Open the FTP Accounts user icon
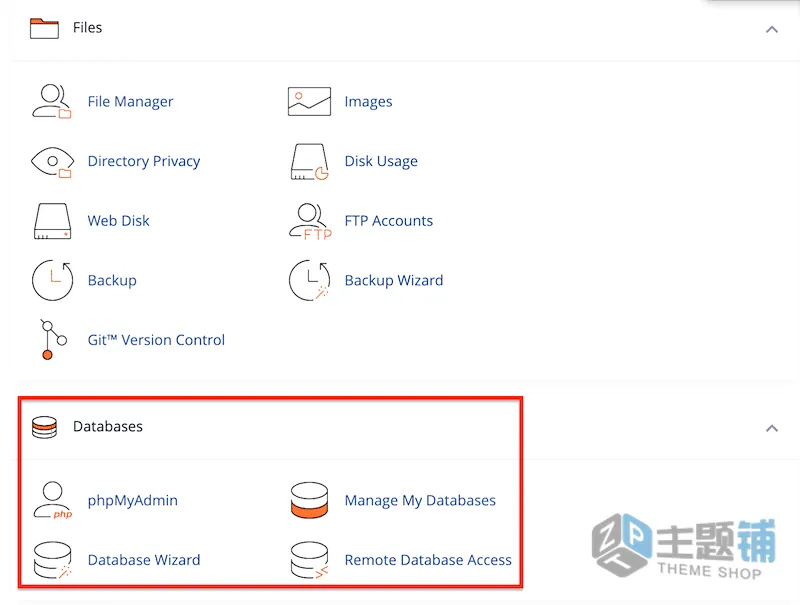This screenshot has height=605, width=800. pyautogui.click(x=310, y=221)
